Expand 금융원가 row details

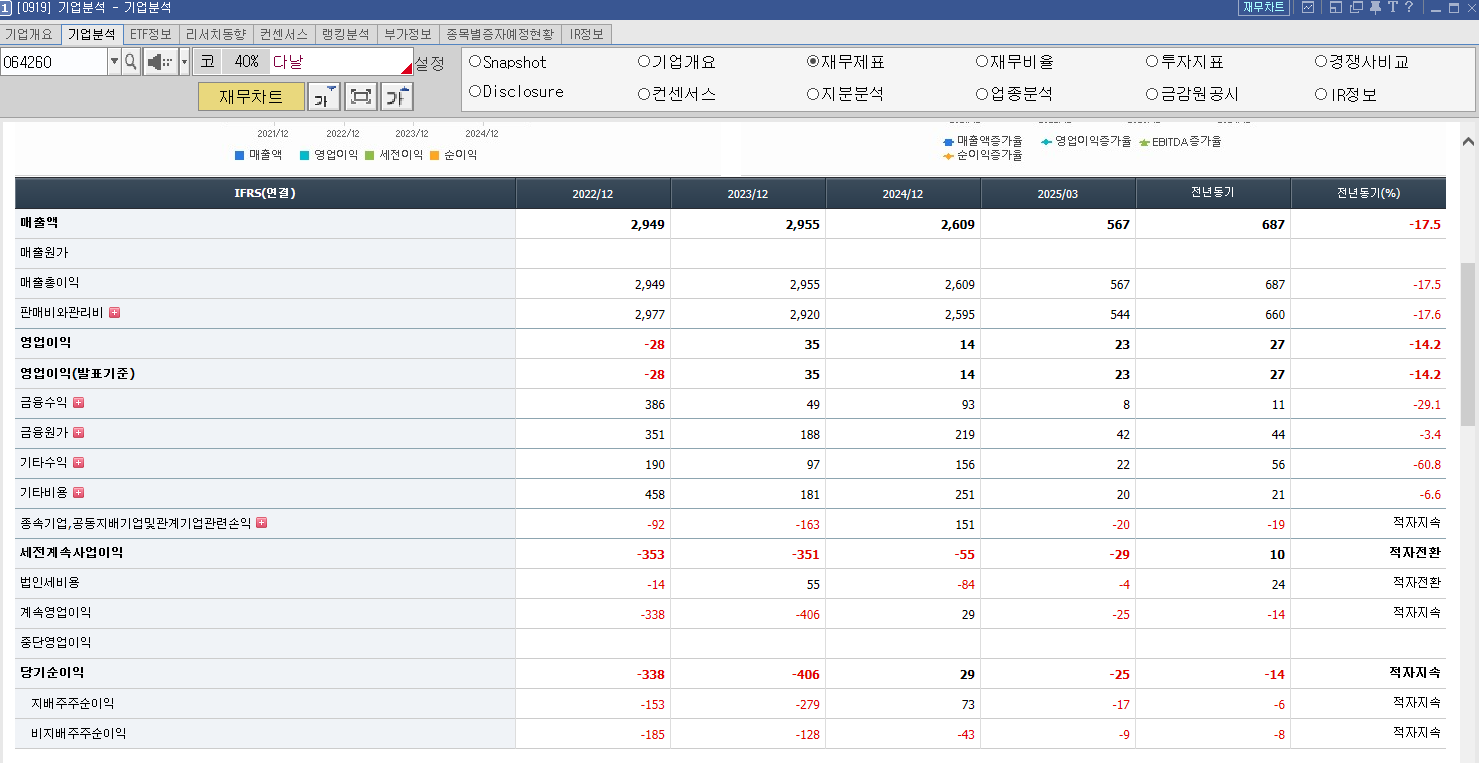coord(79,433)
